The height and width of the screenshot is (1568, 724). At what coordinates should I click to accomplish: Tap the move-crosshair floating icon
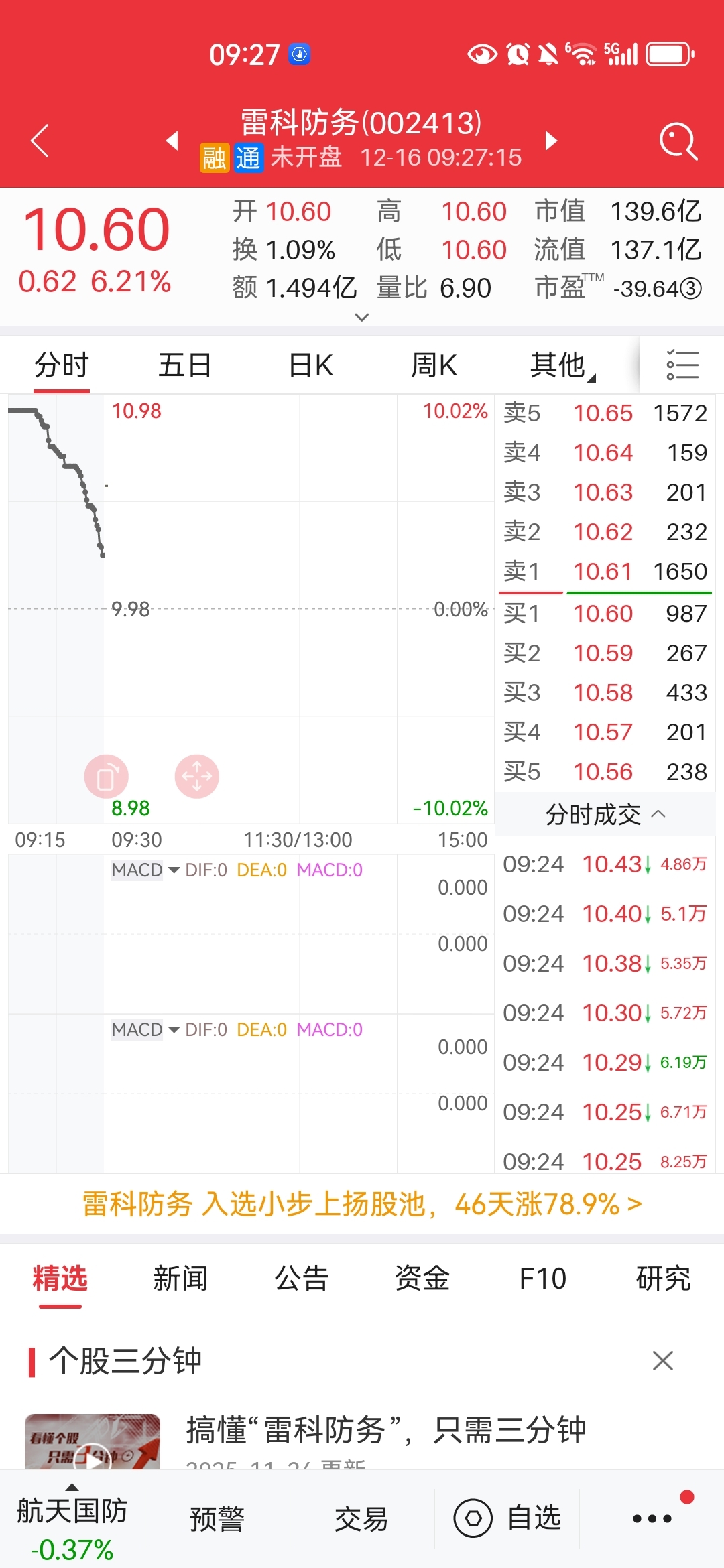click(197, 777)
